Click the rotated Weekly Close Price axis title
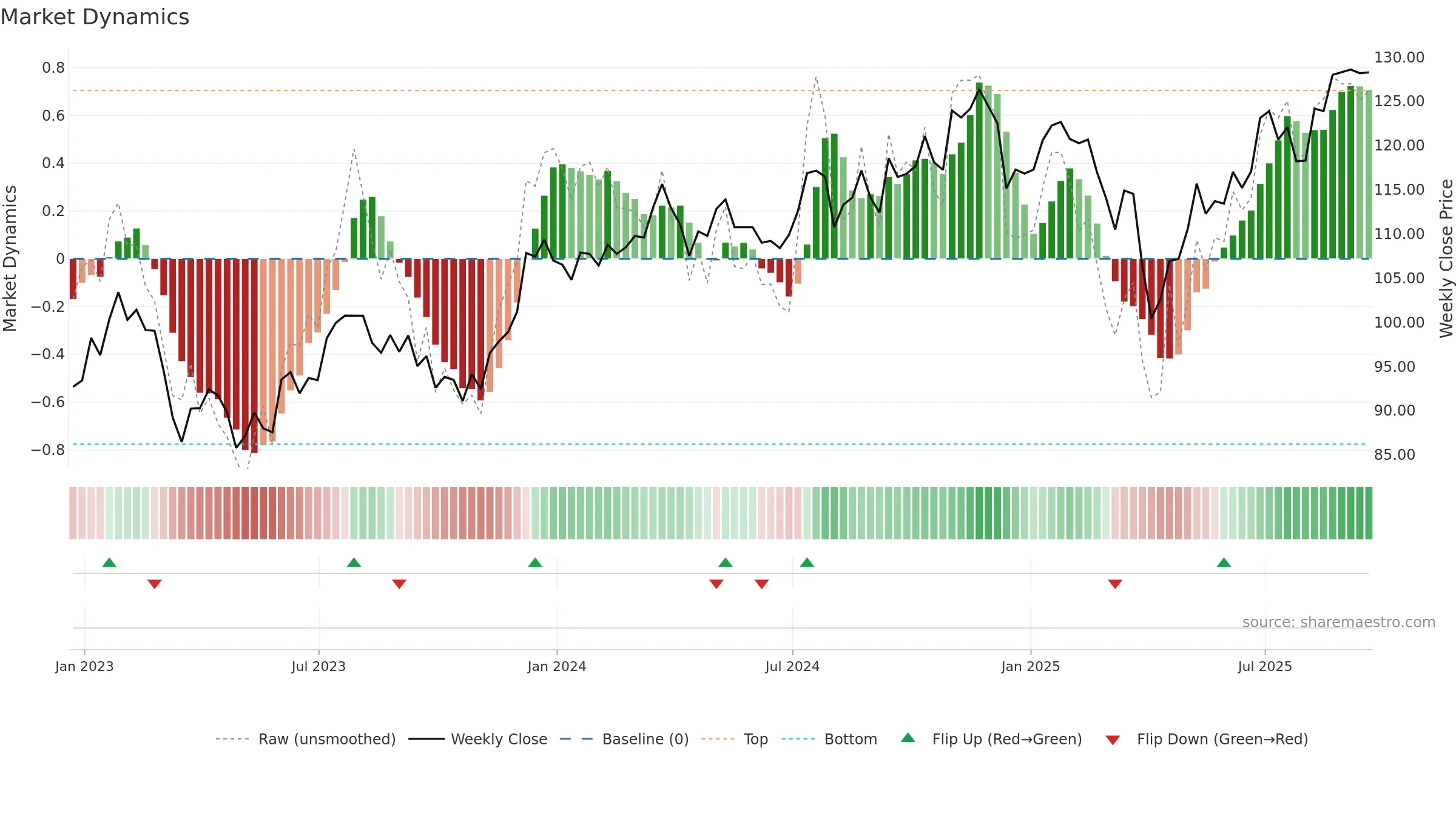This screenshot has height=819, width=1456. [1446, 258]
